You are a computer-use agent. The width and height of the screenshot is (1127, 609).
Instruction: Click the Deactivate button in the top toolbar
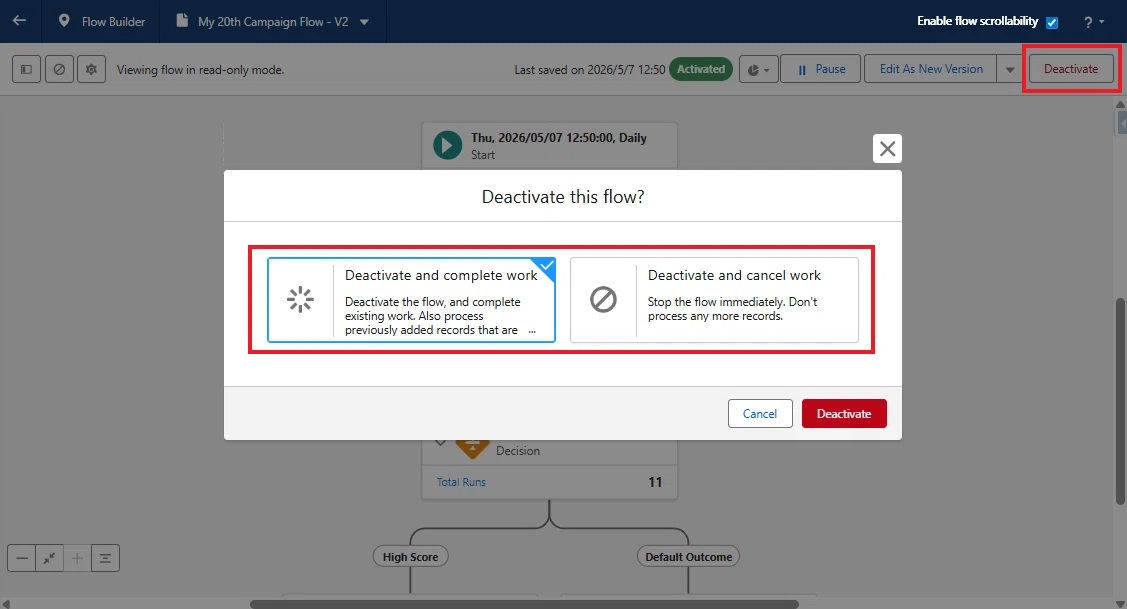pyautogui.click(x=1071, y=69)
